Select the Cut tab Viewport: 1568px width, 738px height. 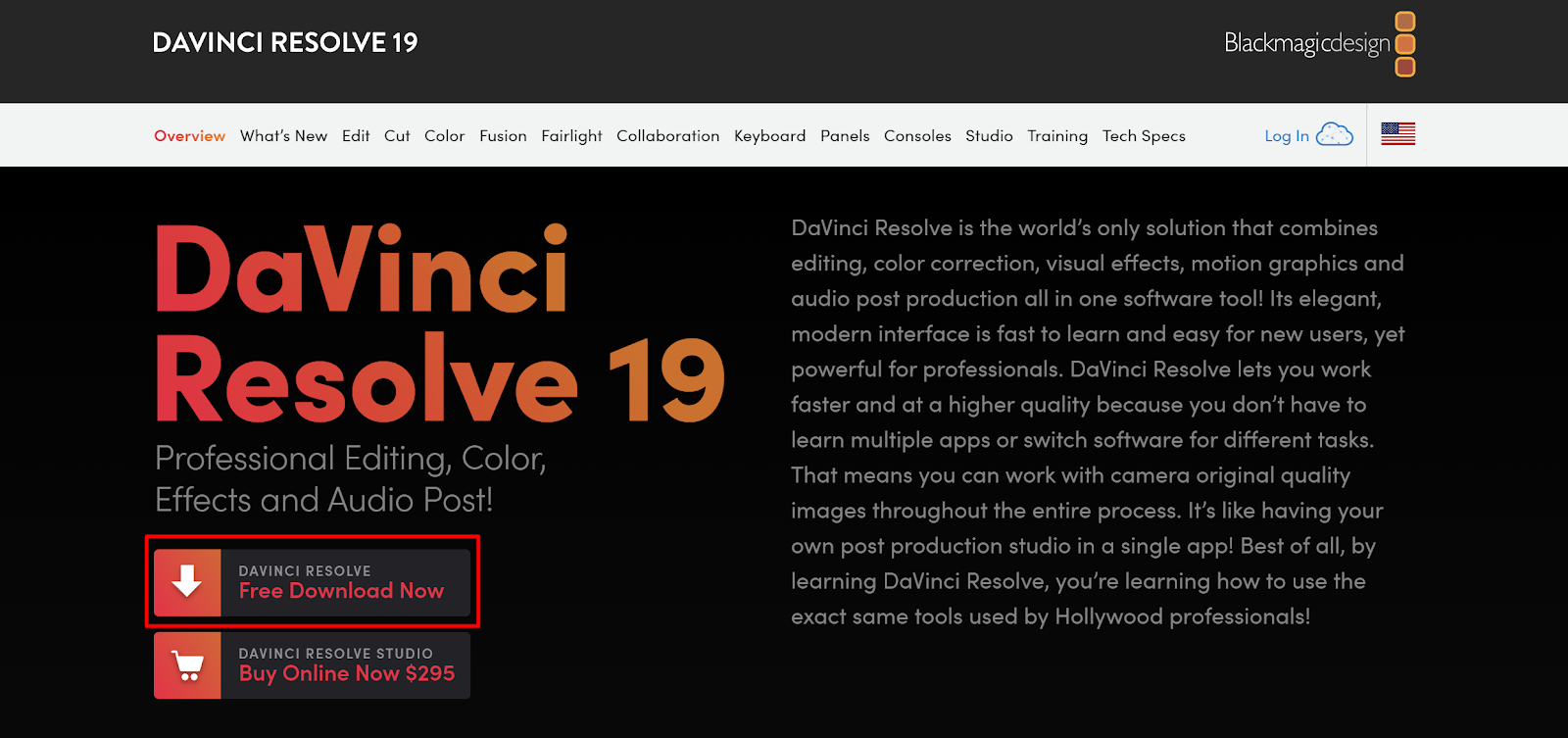coord(397,135)
